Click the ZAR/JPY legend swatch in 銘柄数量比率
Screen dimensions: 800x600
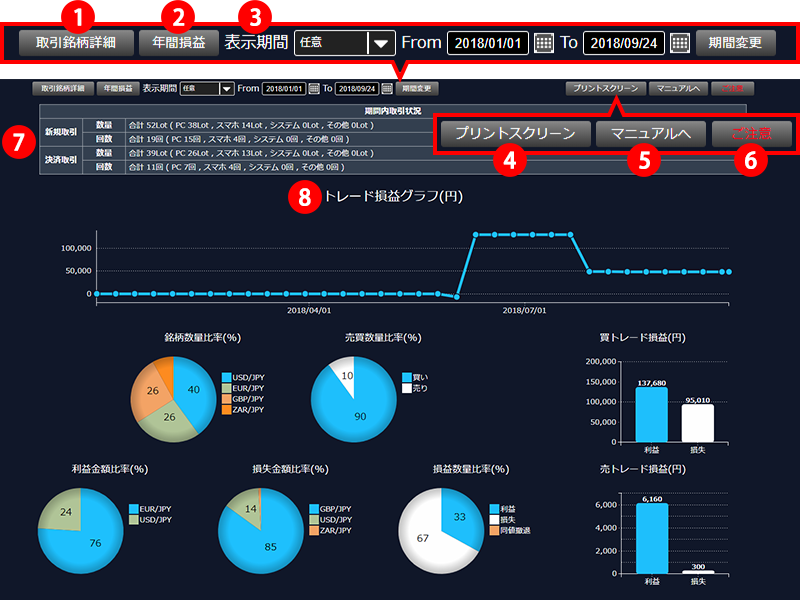coord(227,410)
